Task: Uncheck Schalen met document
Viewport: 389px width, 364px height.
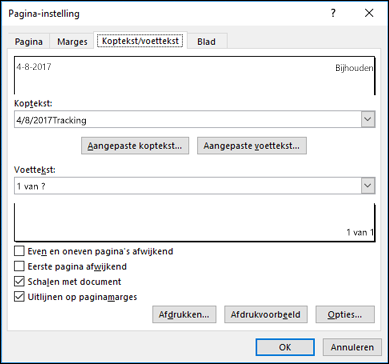Action: click(x=19, y=281)
